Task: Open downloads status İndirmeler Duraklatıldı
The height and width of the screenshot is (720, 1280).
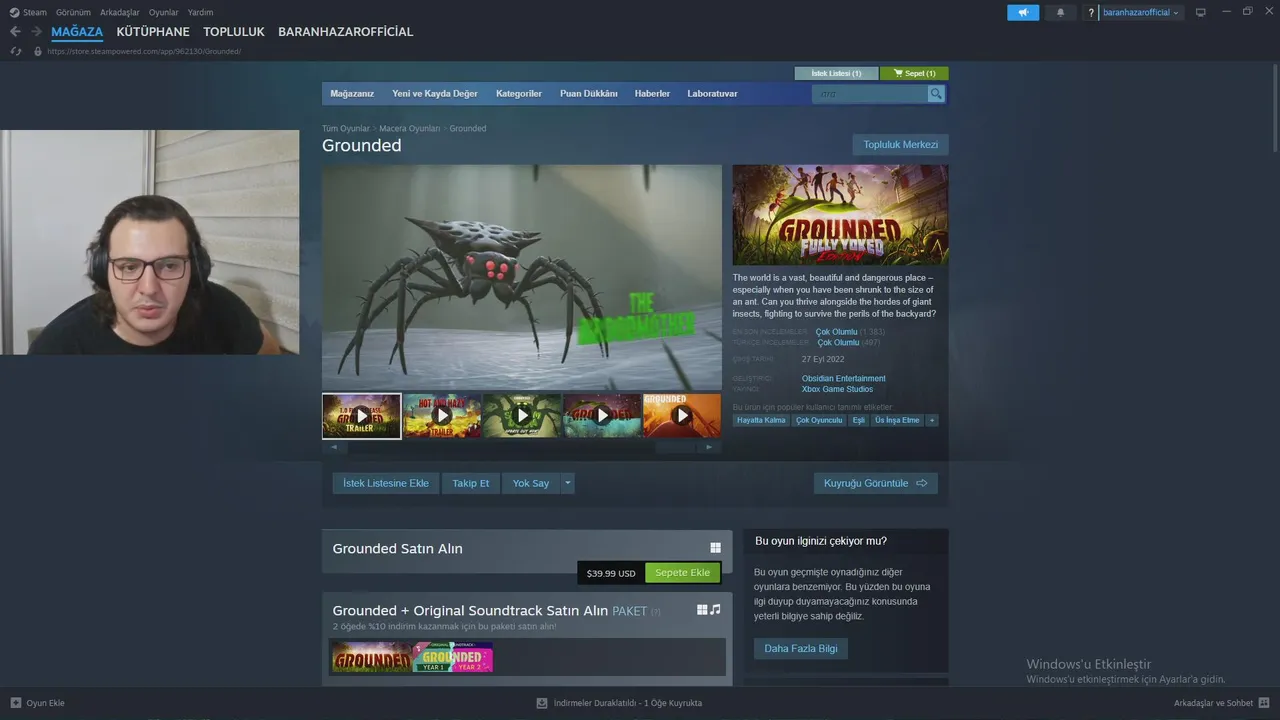Action: point(619,703)
